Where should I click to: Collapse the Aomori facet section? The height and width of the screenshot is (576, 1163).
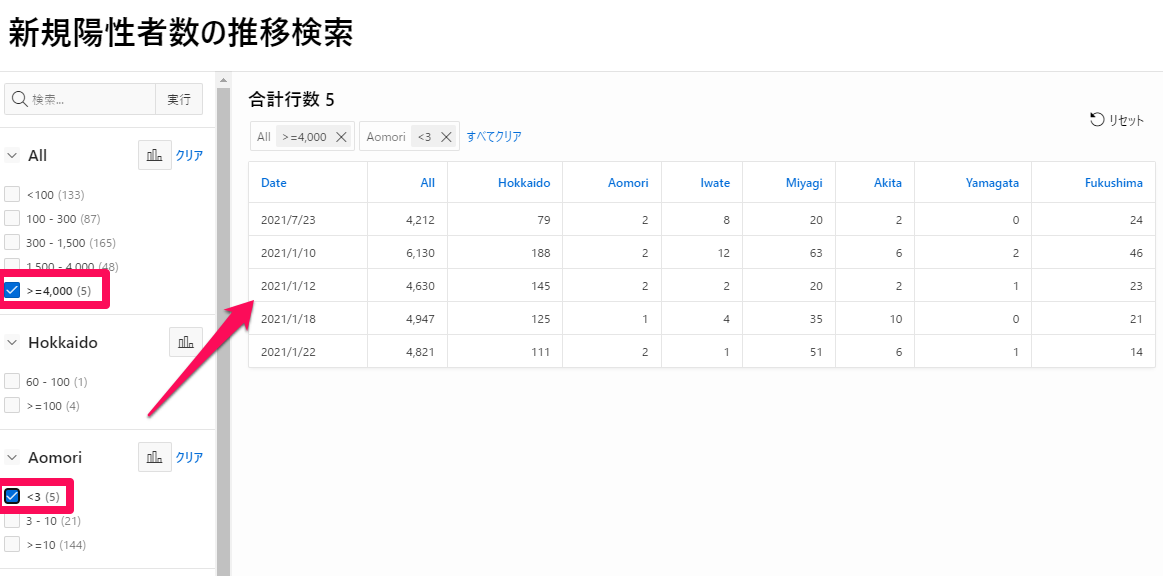[12, 457]
